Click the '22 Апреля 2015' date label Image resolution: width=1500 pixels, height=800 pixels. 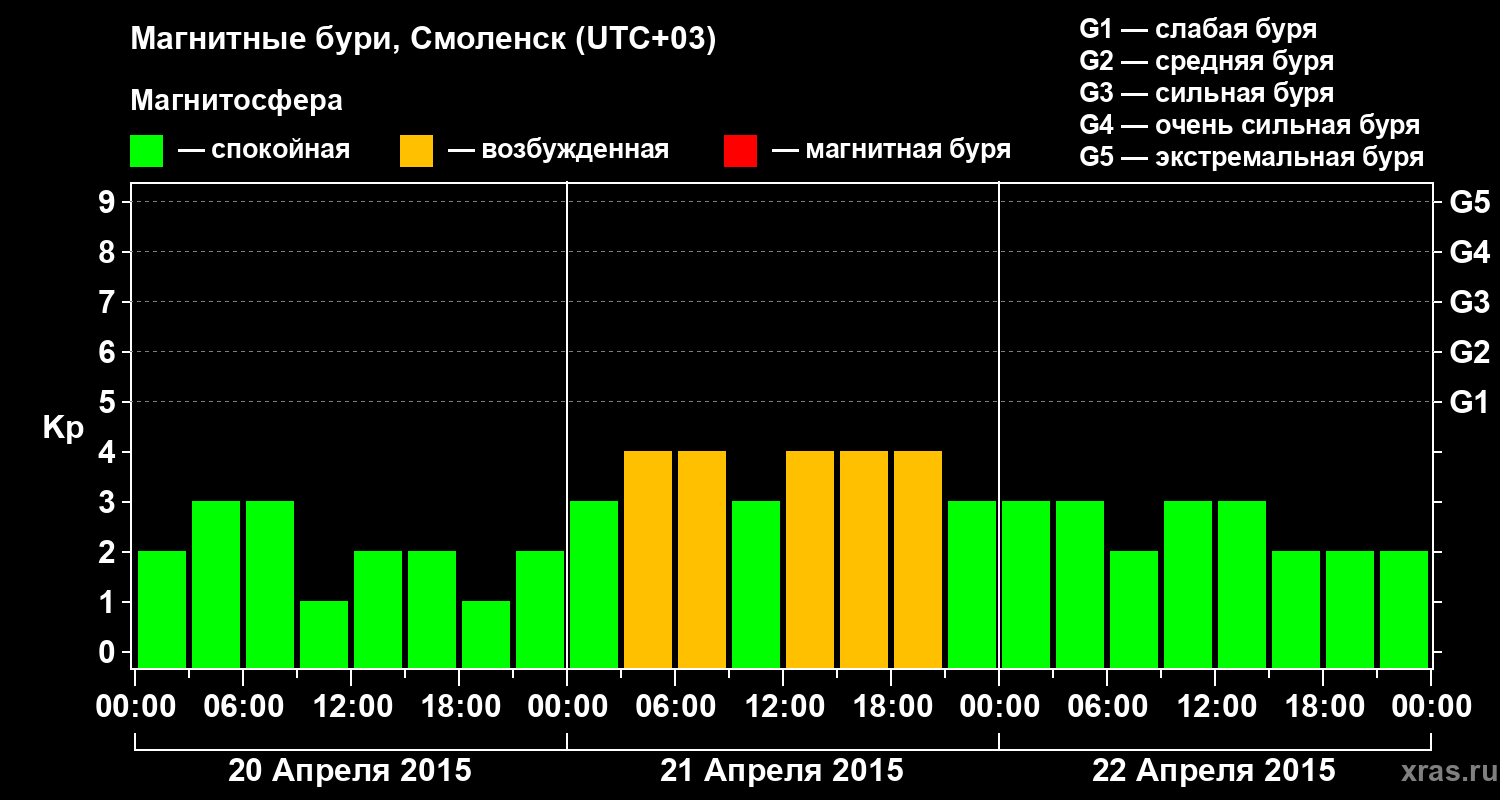(x=1214, y=771)
